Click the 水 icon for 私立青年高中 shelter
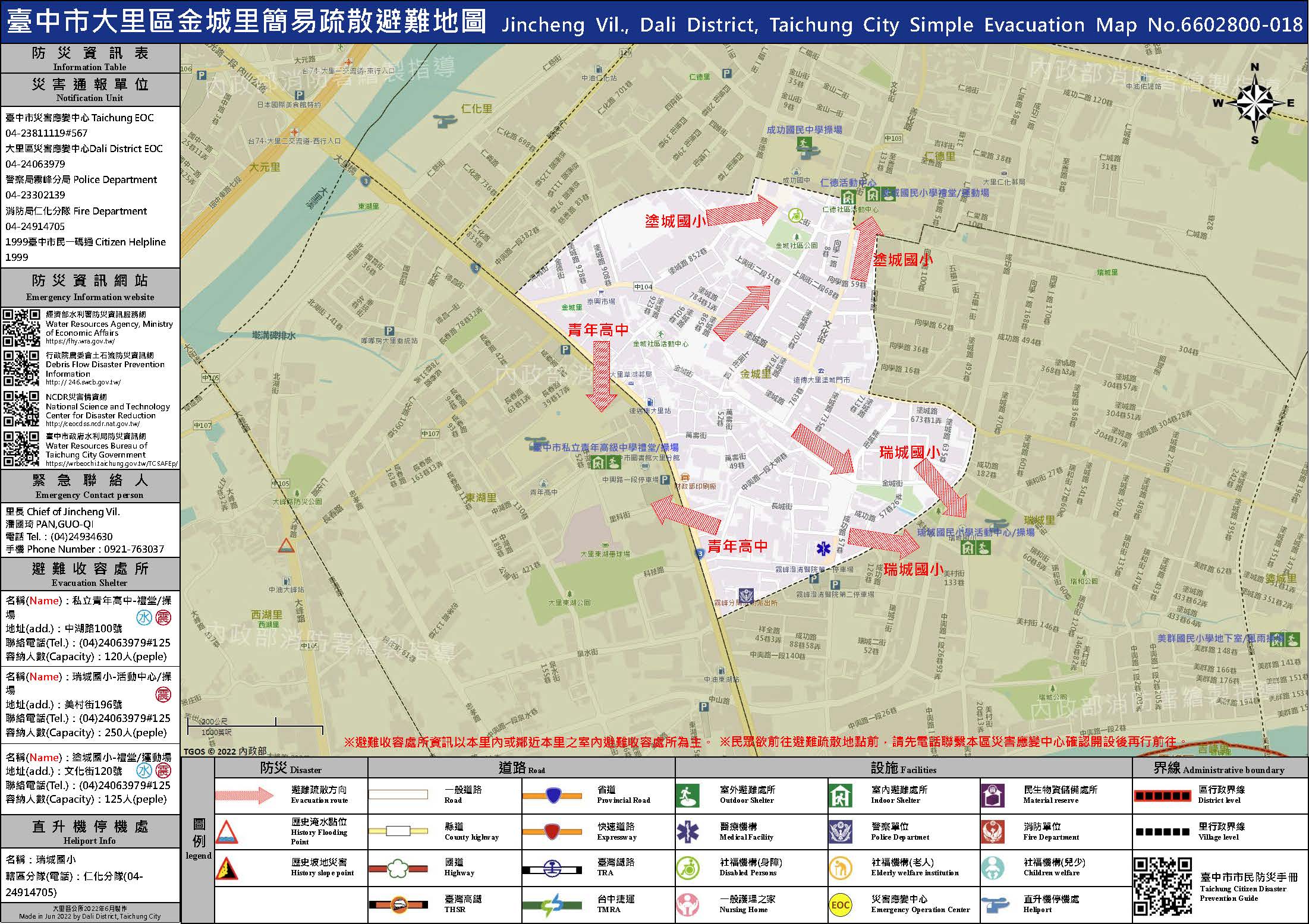This screenshot has height=924, width=1309. coord(144,617)
